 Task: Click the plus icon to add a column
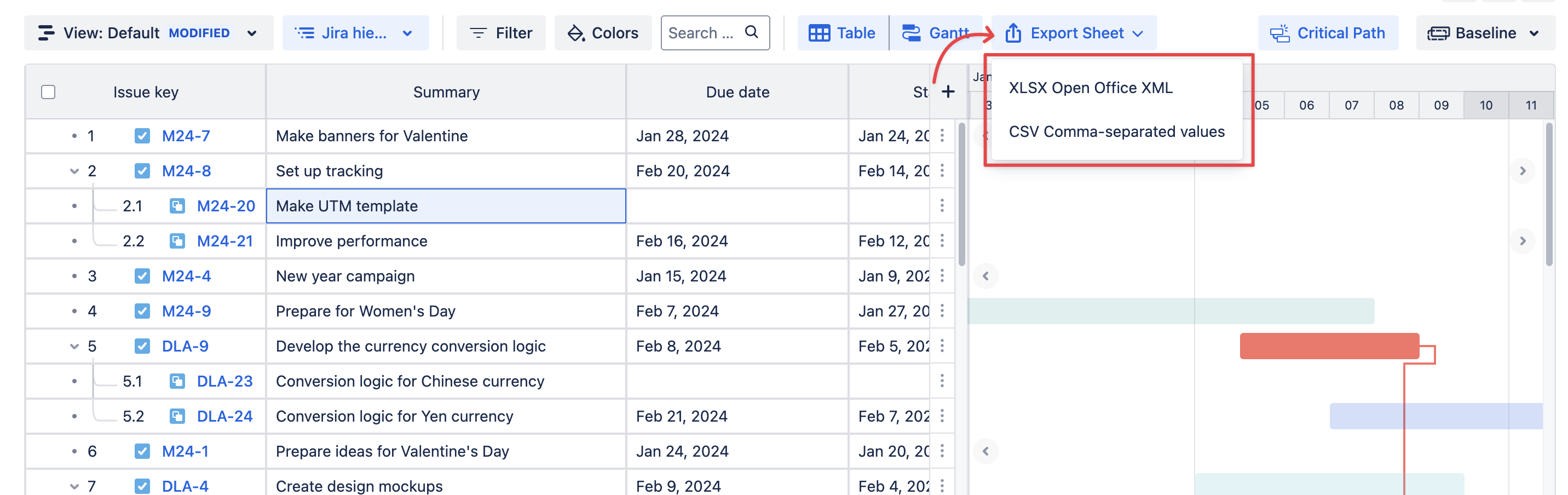(x=948, y=92)
